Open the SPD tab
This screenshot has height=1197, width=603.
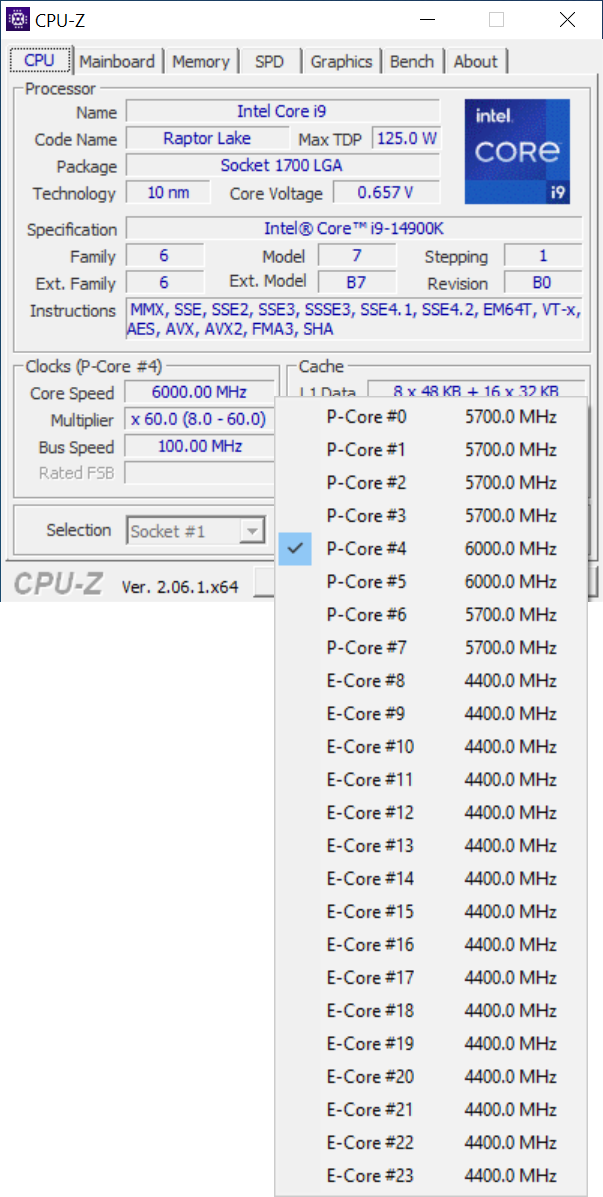[x=269, y=62]
